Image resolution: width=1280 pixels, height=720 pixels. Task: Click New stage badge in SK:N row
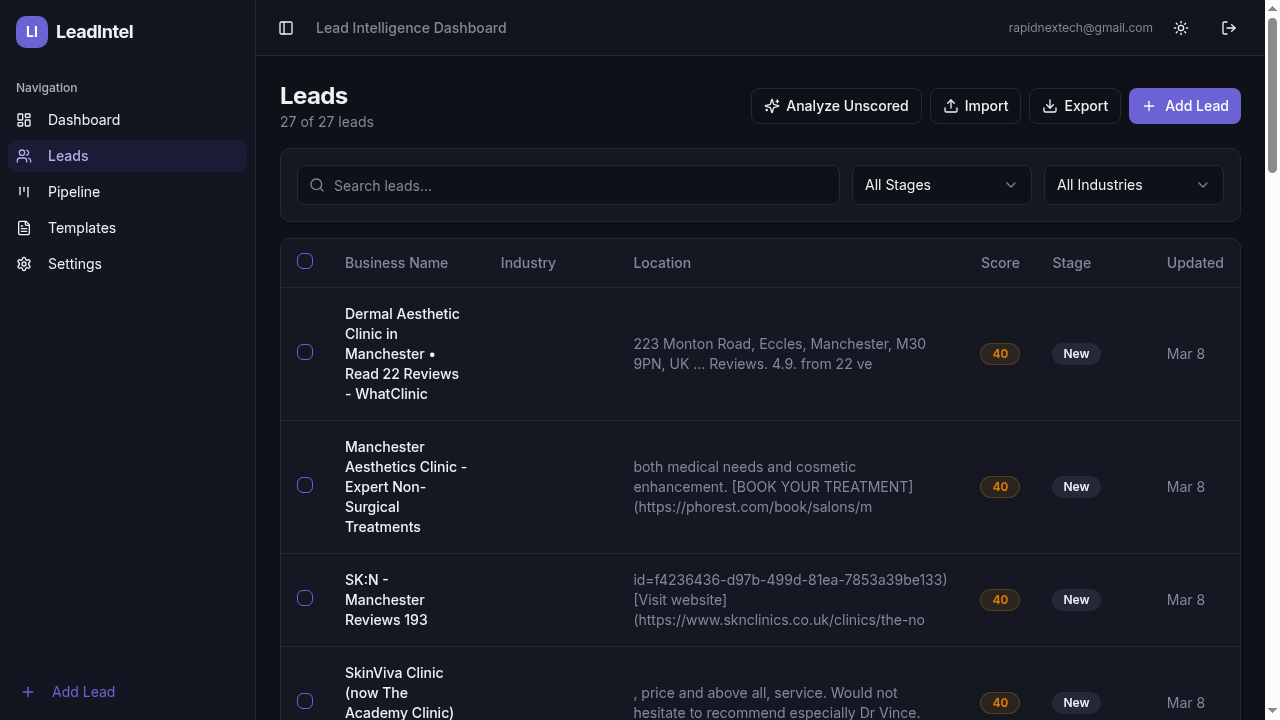(x=1076, y=600)
